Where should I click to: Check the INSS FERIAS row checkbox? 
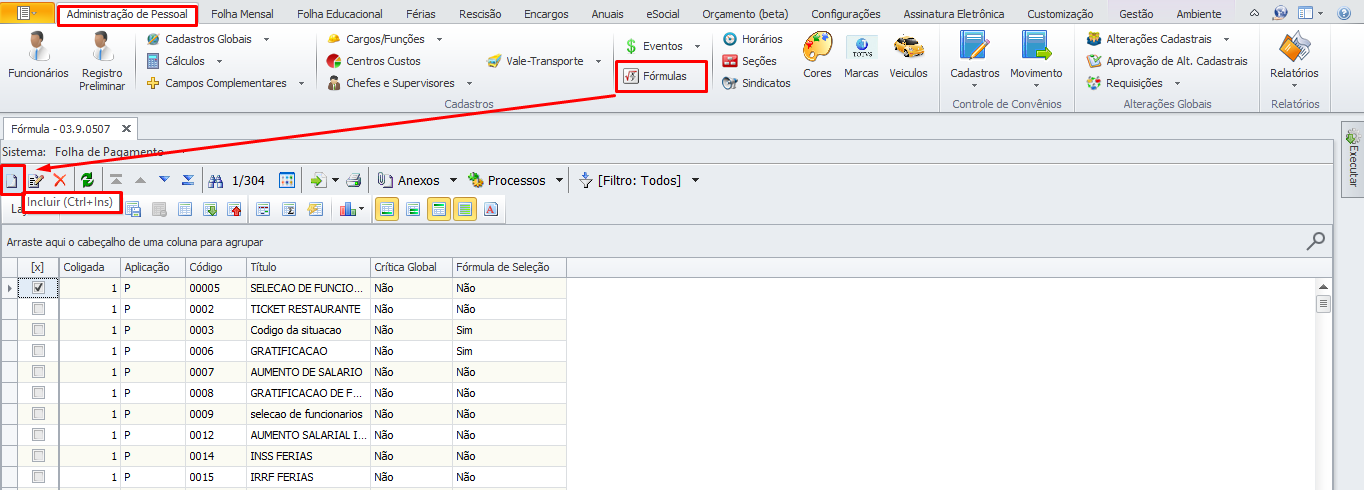[38, 456]
